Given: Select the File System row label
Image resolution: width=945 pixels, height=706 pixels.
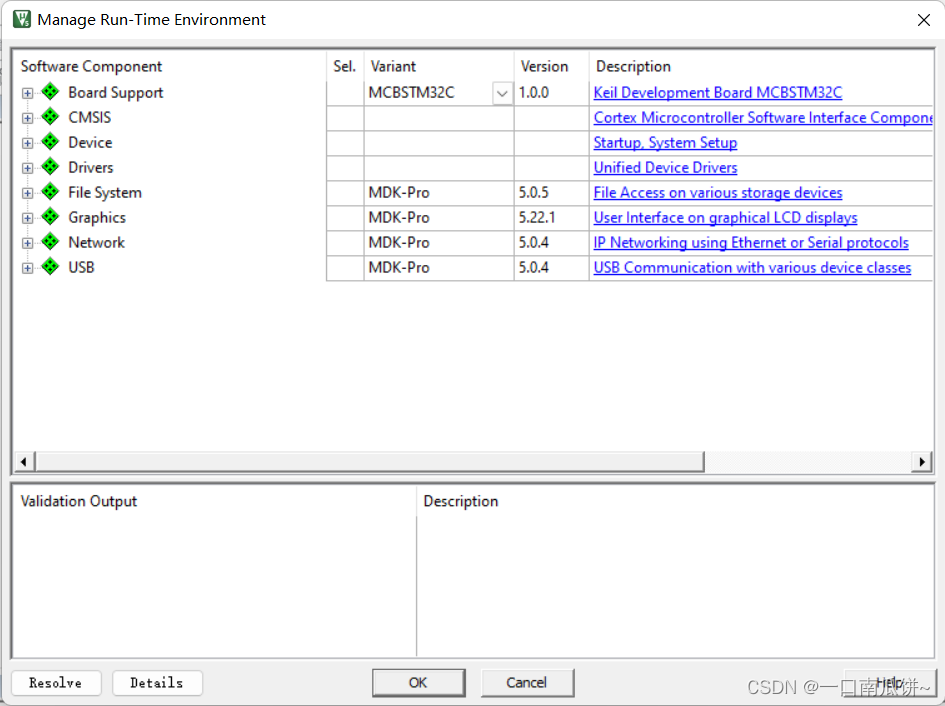Looking at the screenshot, I should (x=105, y=192).
